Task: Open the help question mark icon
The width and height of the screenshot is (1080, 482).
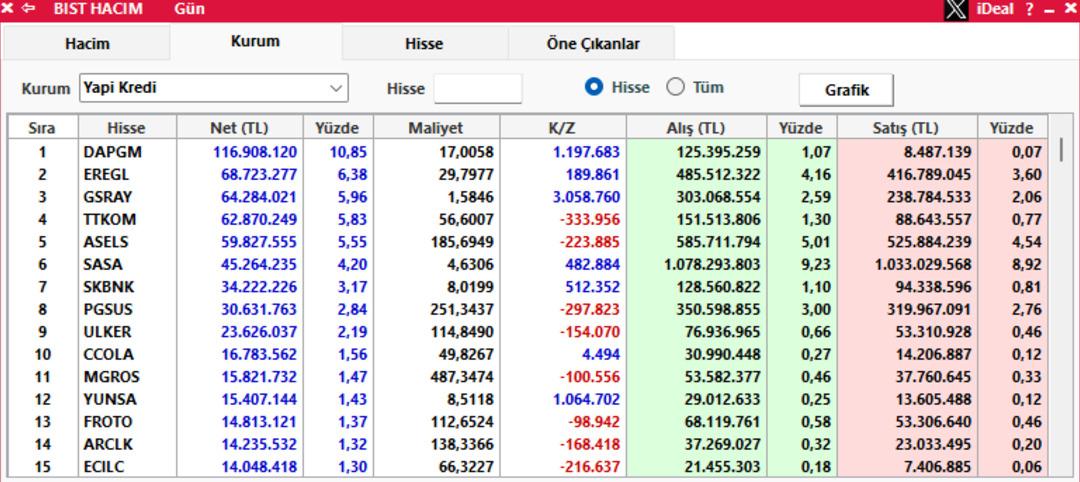Action: (x=1029, y=10)
